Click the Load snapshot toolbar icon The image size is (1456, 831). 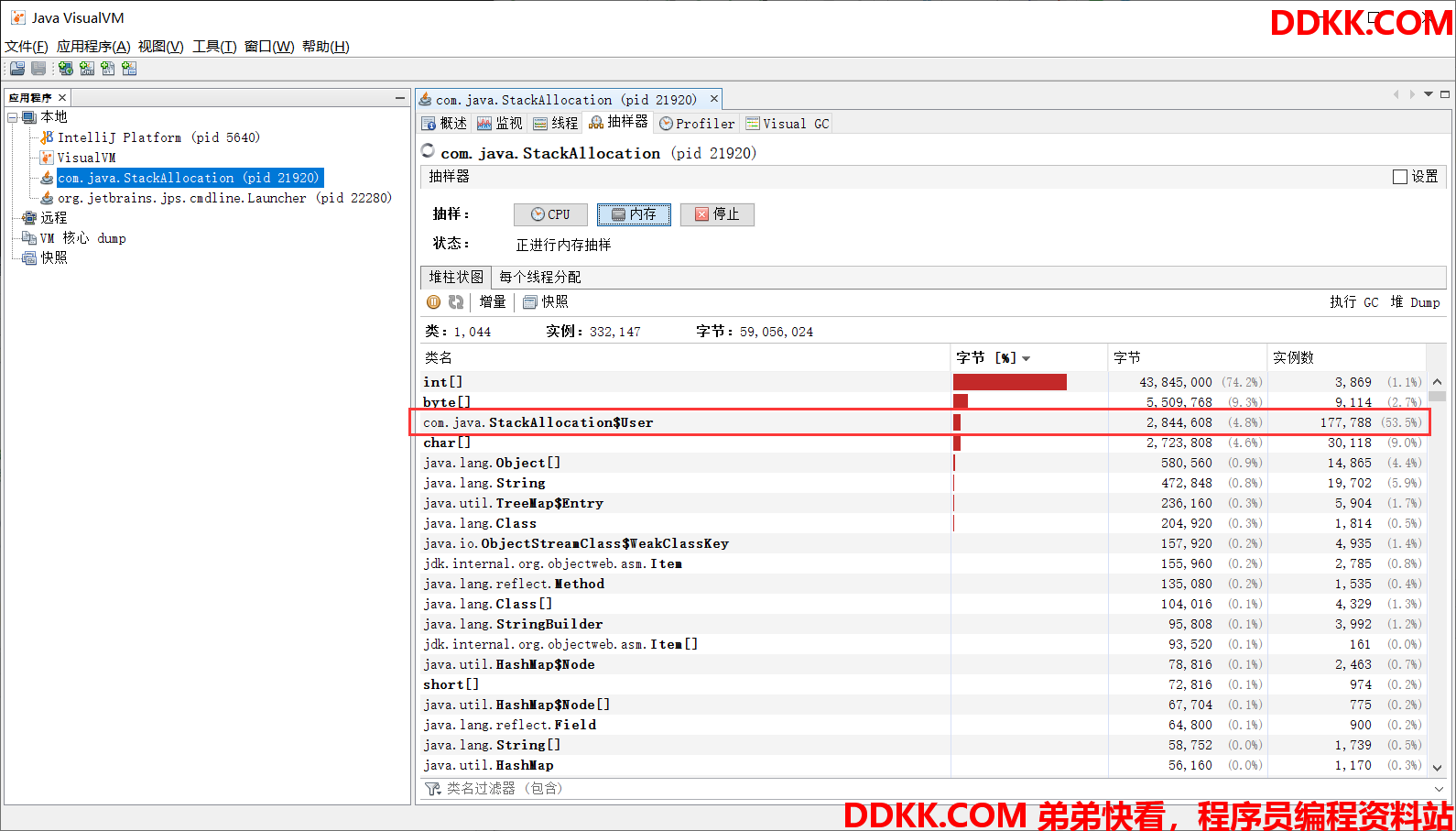[17, 69]
